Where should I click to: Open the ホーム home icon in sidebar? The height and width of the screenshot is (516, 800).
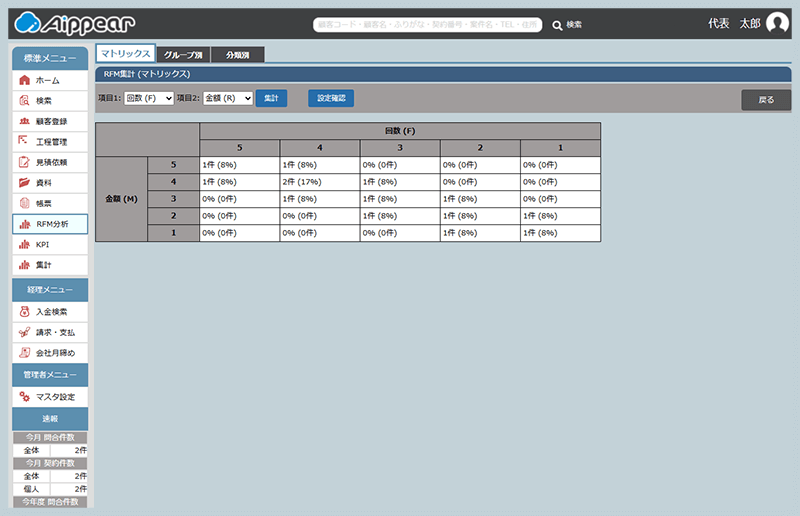pyautogui.click(x=25, y=80)
